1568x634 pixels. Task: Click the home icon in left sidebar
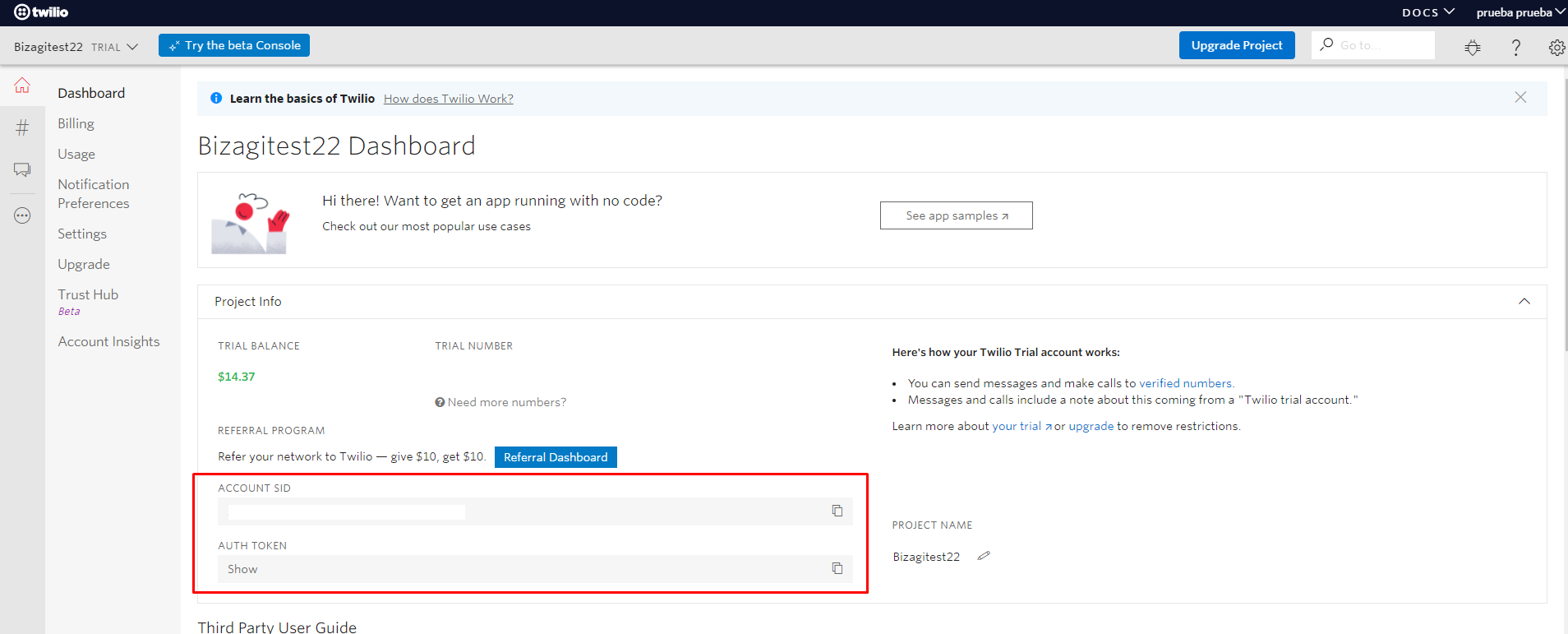pos(22,86)
